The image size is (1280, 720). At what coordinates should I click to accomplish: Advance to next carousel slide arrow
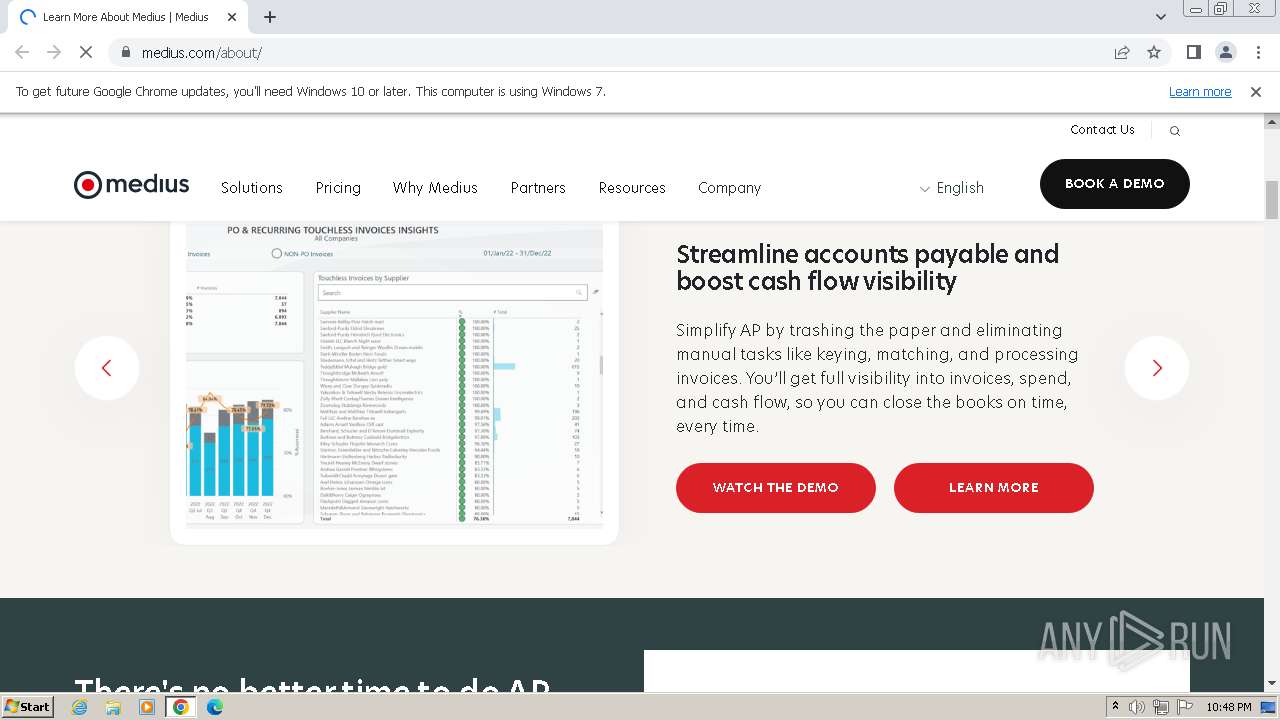point(1157,368)
